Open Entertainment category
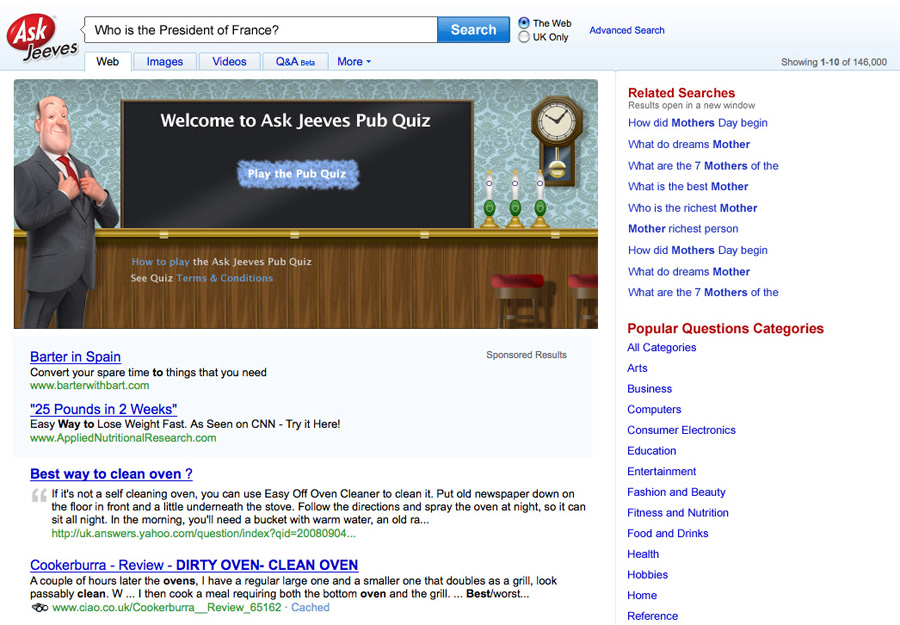900x625 pixels. pyautogui.click(x=661, y=471)
